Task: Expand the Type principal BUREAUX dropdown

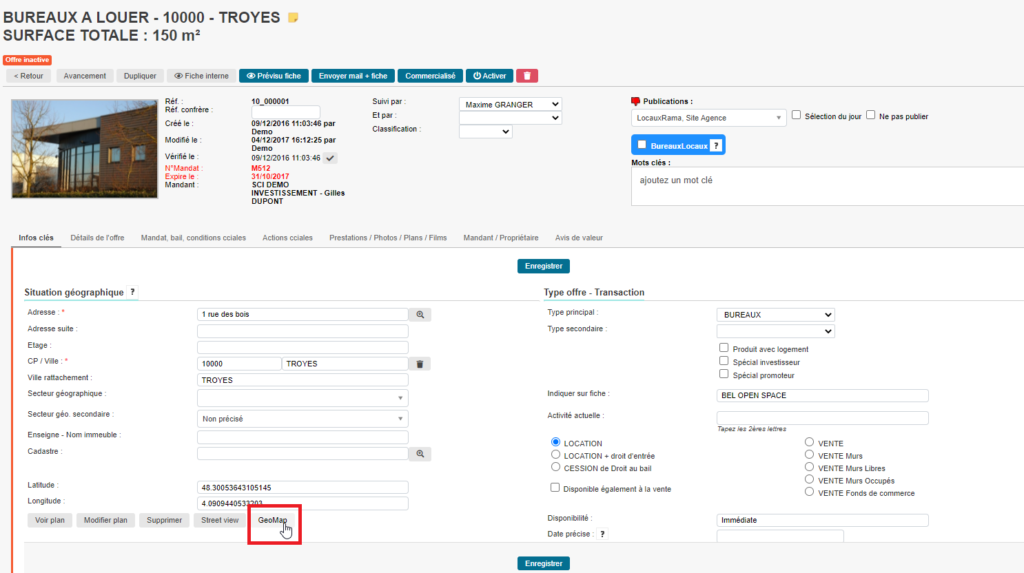Action: [775, 314]
